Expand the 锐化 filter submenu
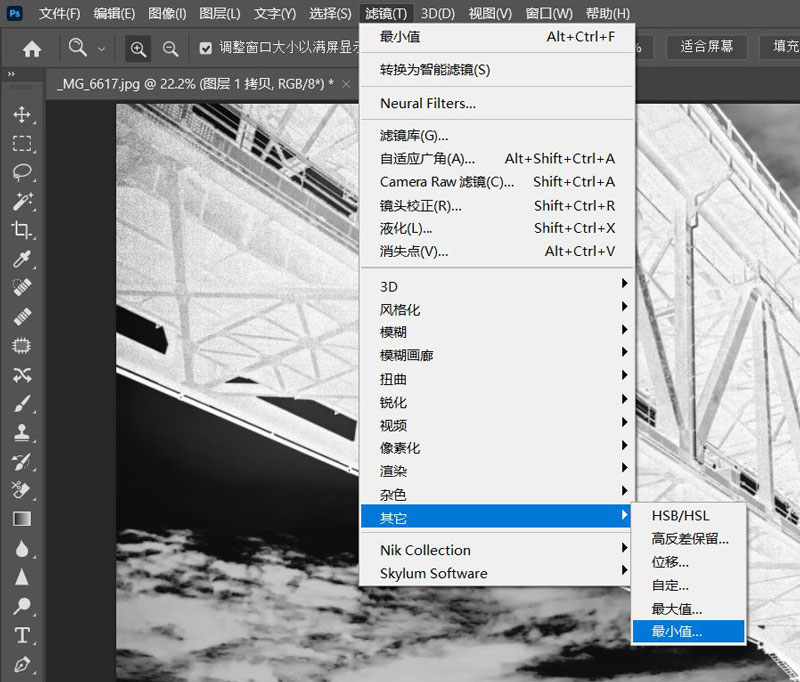800x682 pixels. (497, 402)
